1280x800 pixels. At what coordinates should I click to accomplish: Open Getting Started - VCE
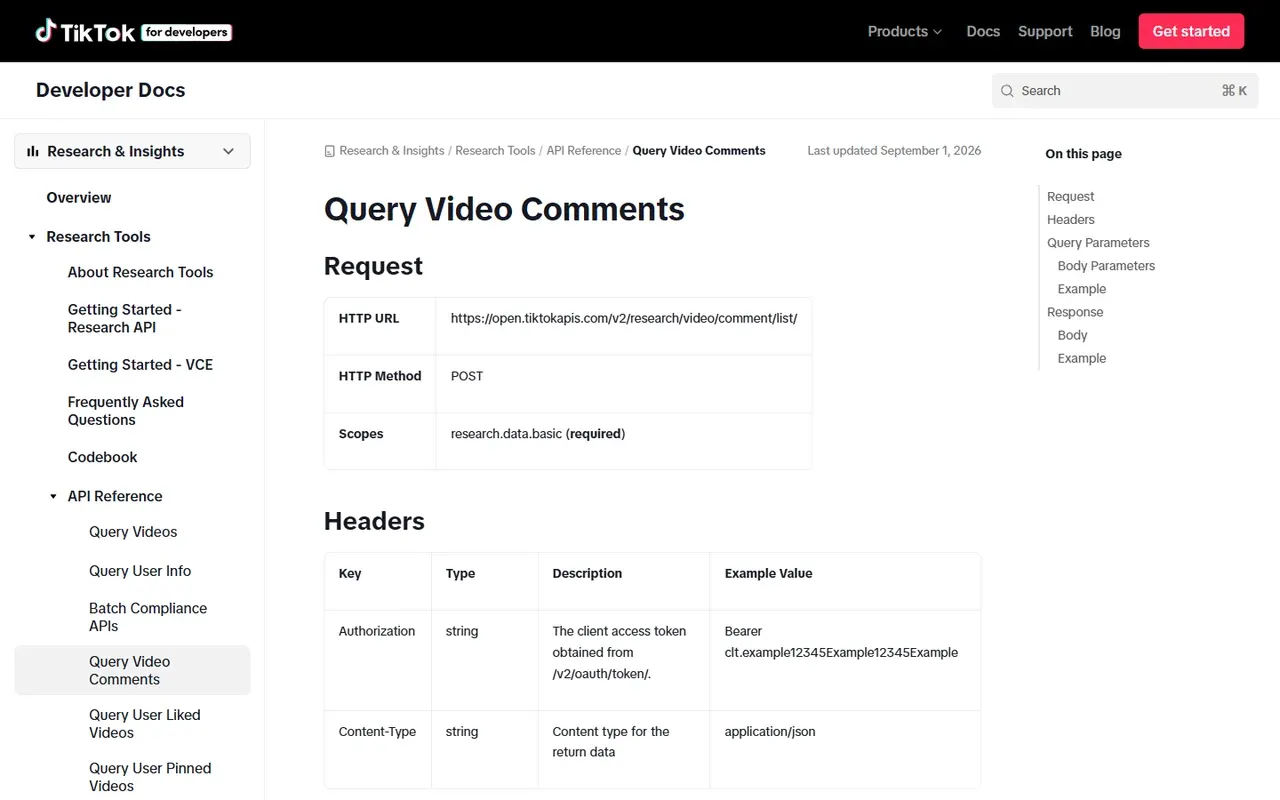click(140, 365)
